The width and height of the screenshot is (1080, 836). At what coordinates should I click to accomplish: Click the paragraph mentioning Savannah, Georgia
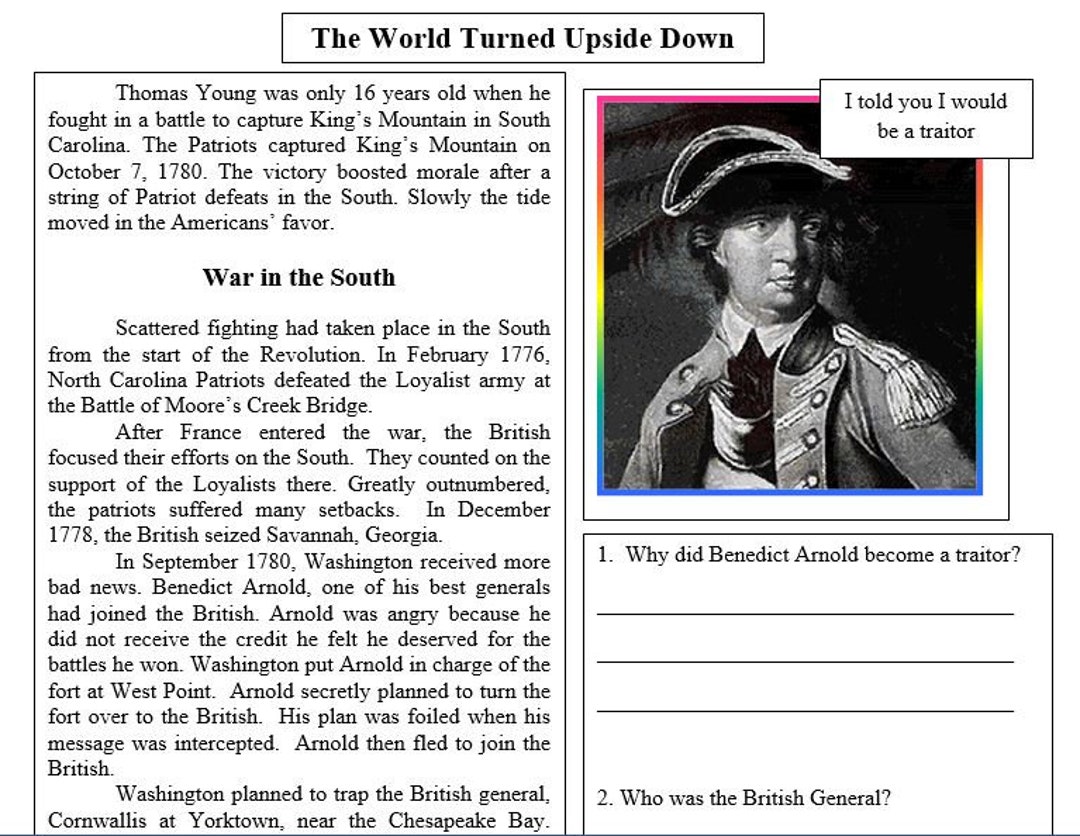tap(295, 470)
